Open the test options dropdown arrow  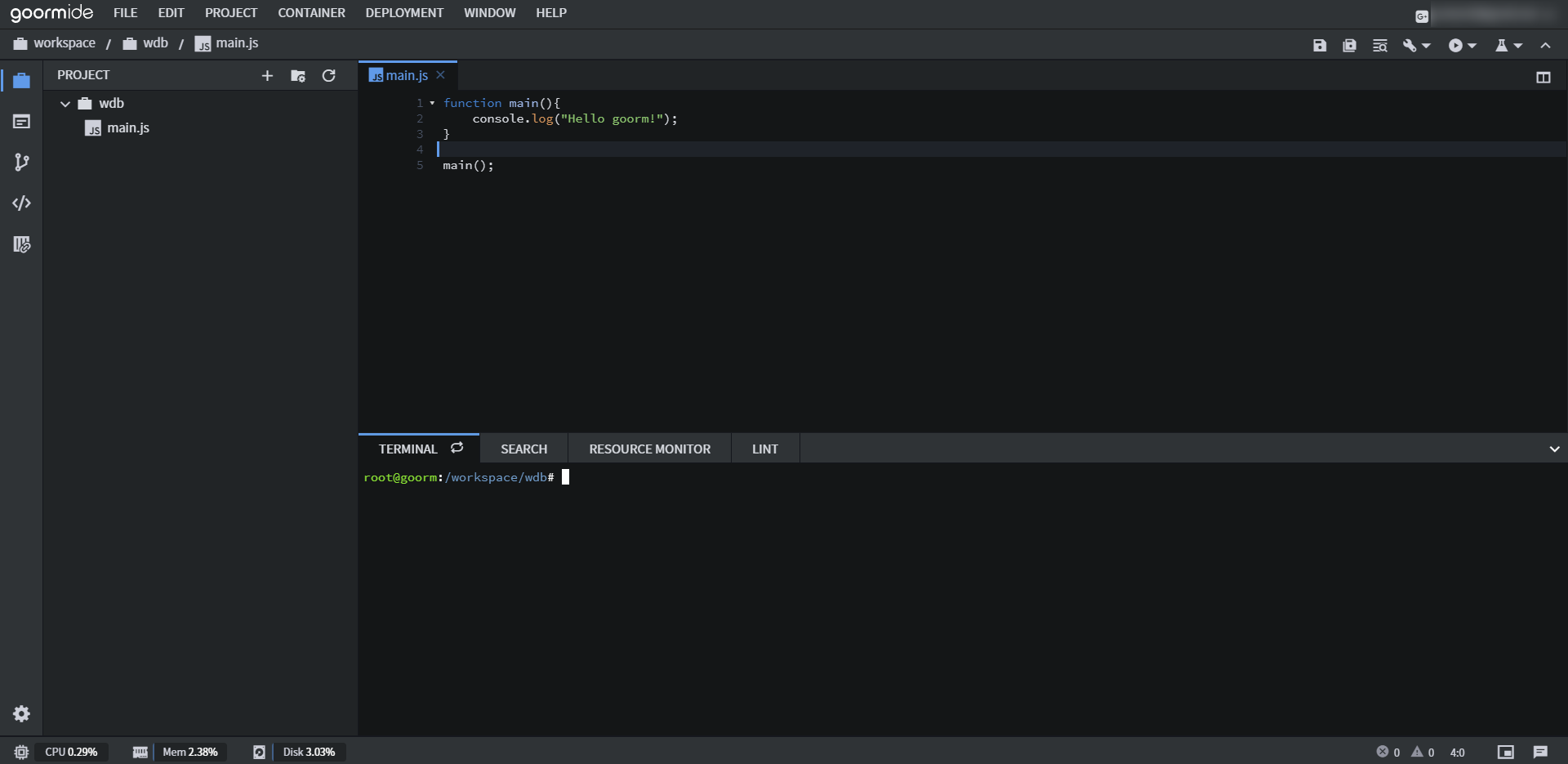click(1518, 46)
